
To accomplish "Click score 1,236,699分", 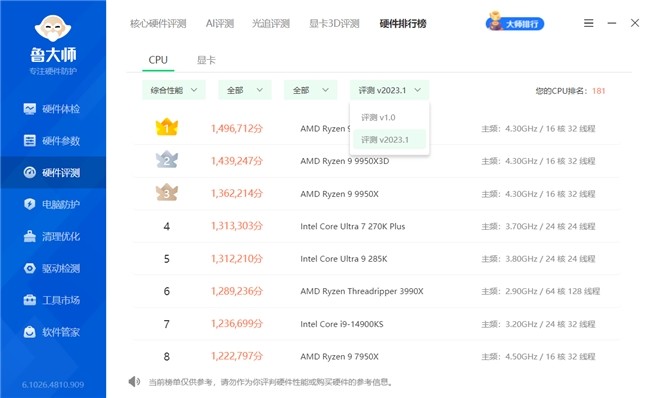I will 237,324.
